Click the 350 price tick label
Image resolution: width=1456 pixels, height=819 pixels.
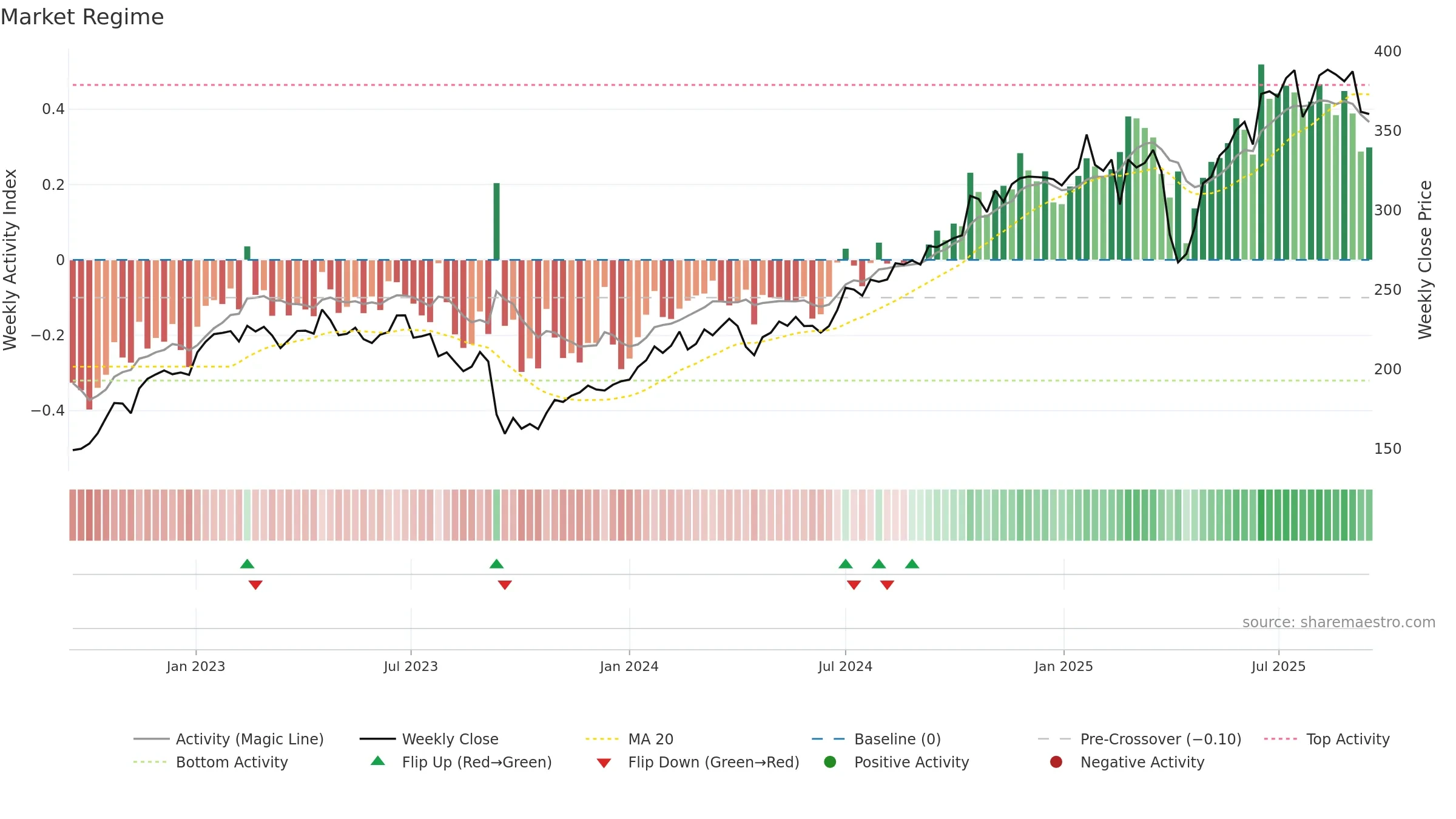pos(1387,130)
